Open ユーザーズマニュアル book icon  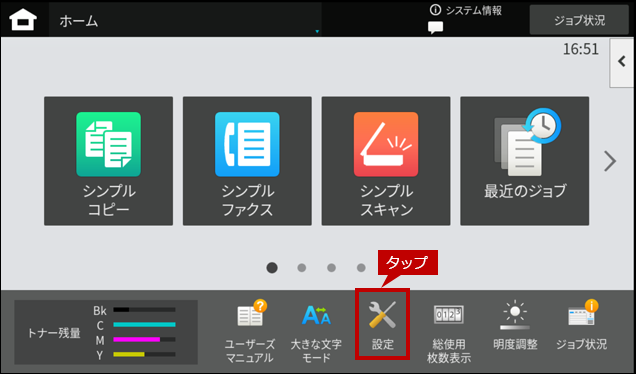pyautogui.click(x=250, y=331)
